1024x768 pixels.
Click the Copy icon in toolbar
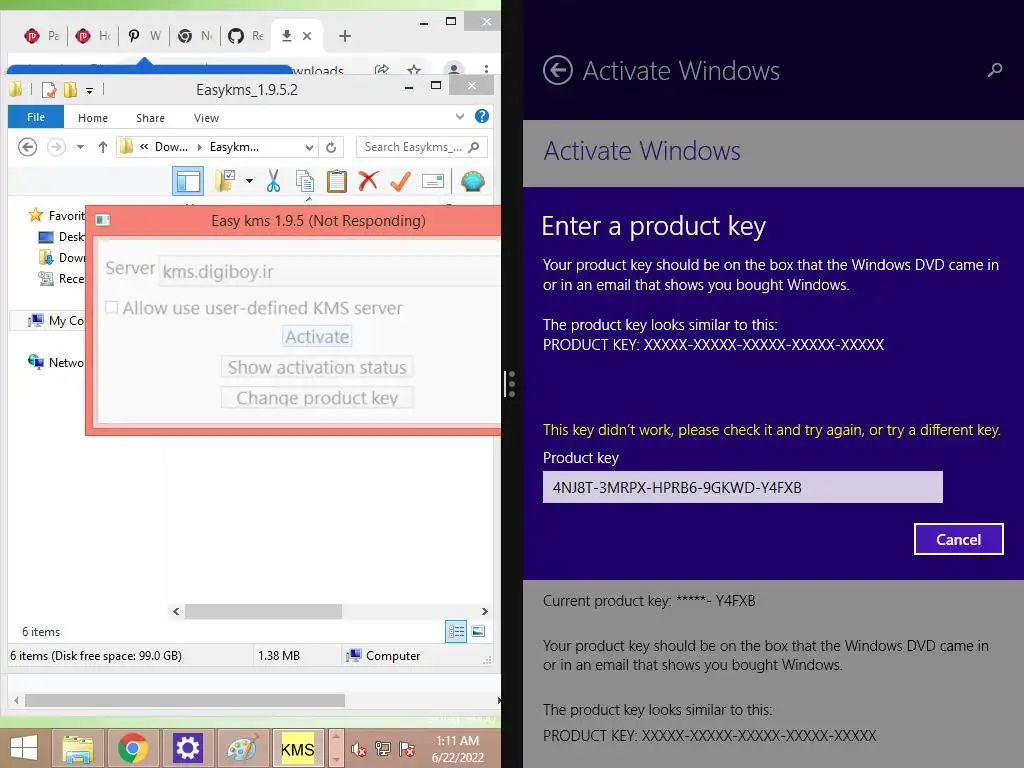click(304, 181)
